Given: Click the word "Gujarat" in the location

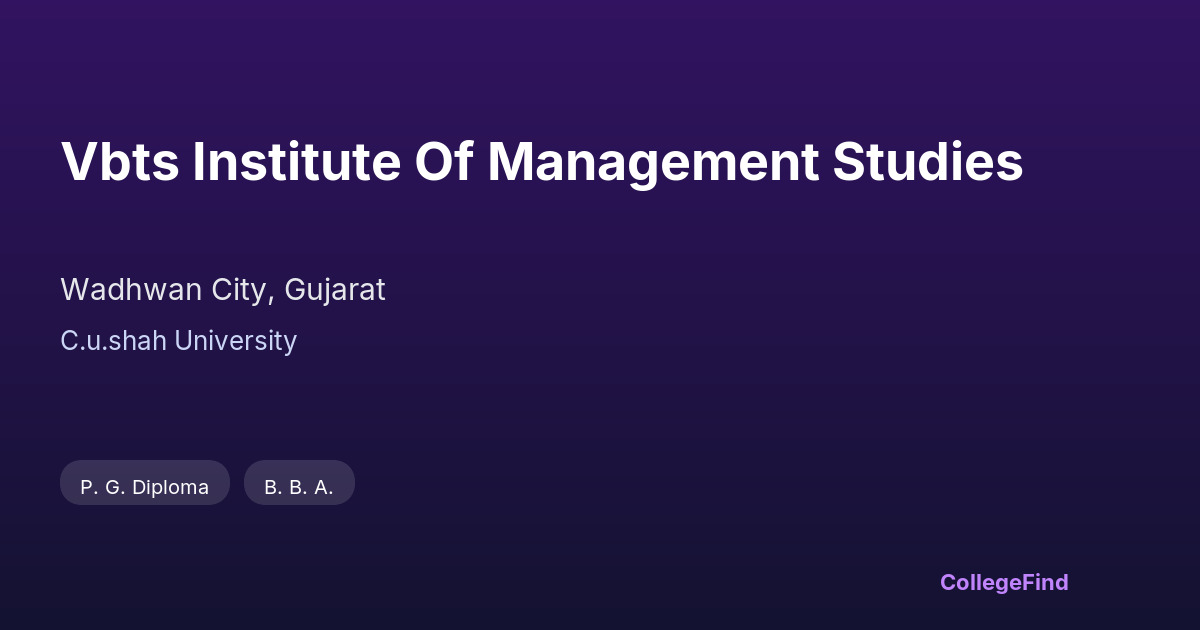Looking at the screenshot, I should pos(335,290).
